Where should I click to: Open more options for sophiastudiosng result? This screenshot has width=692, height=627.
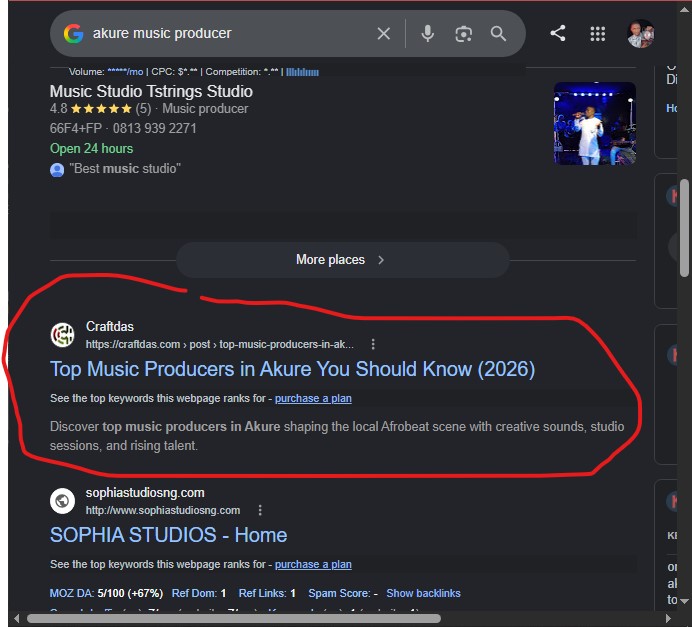point(260,510)
